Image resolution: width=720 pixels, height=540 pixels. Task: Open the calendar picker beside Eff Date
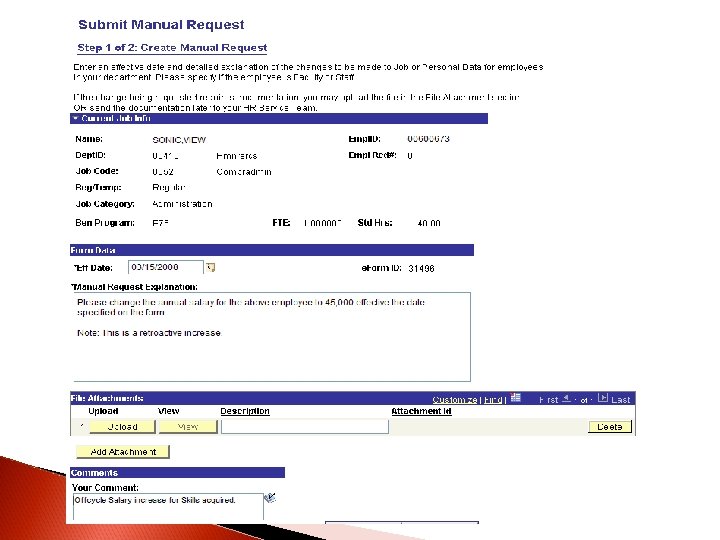click(x=211, y=267)
